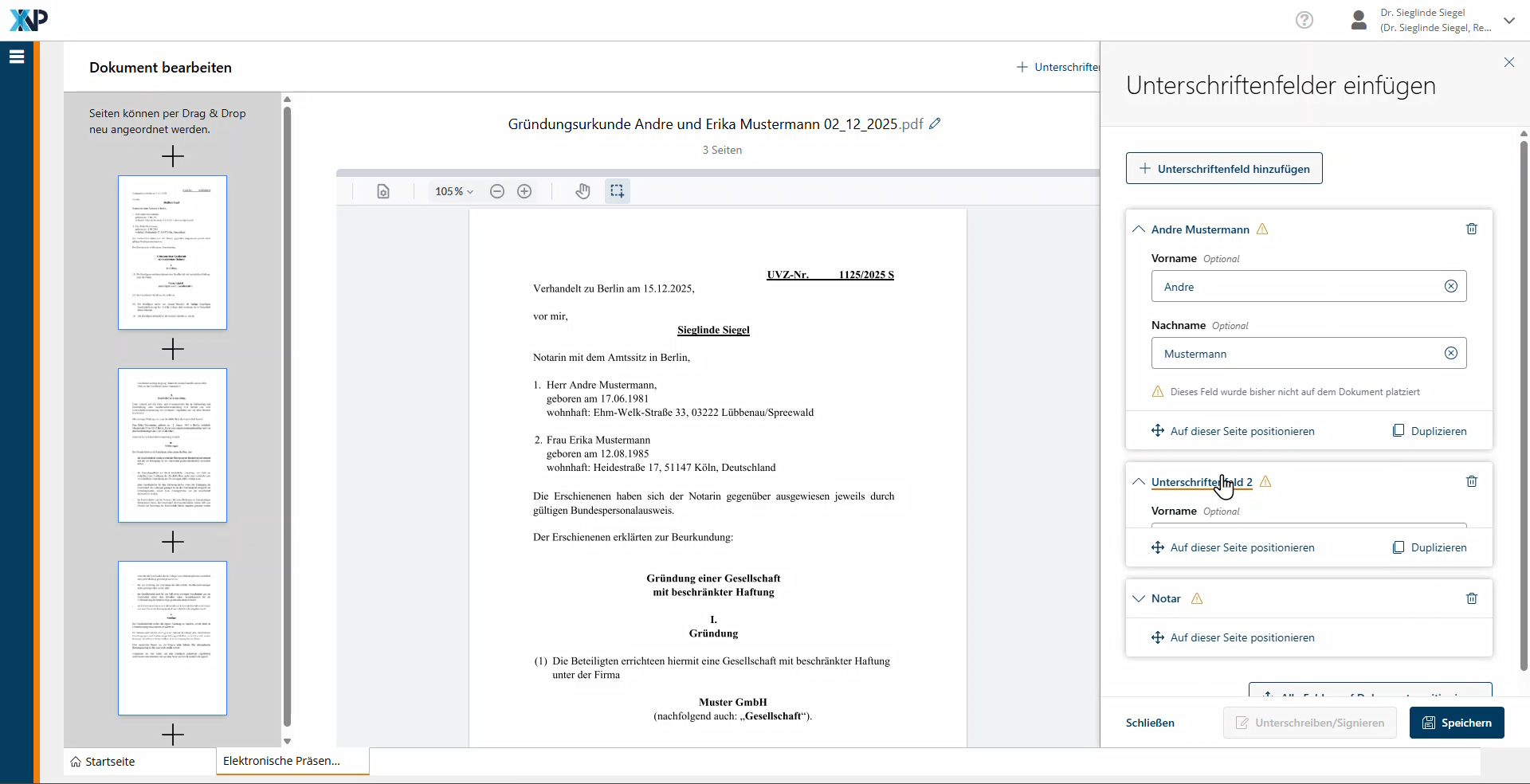Click the help question mark icon
The width and height of the screenshot is (1530, 784).
(x=1304, y=20)
